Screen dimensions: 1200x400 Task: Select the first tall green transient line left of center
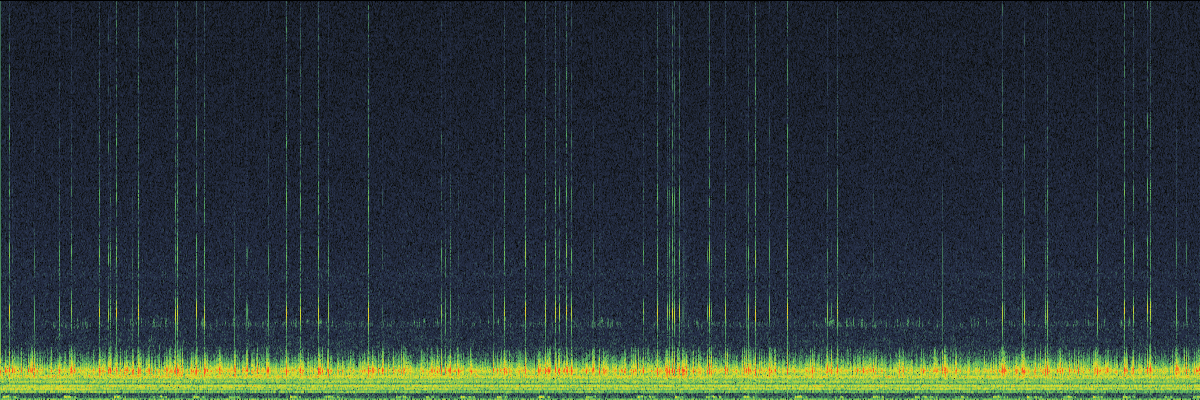click(x=368, y=150)
